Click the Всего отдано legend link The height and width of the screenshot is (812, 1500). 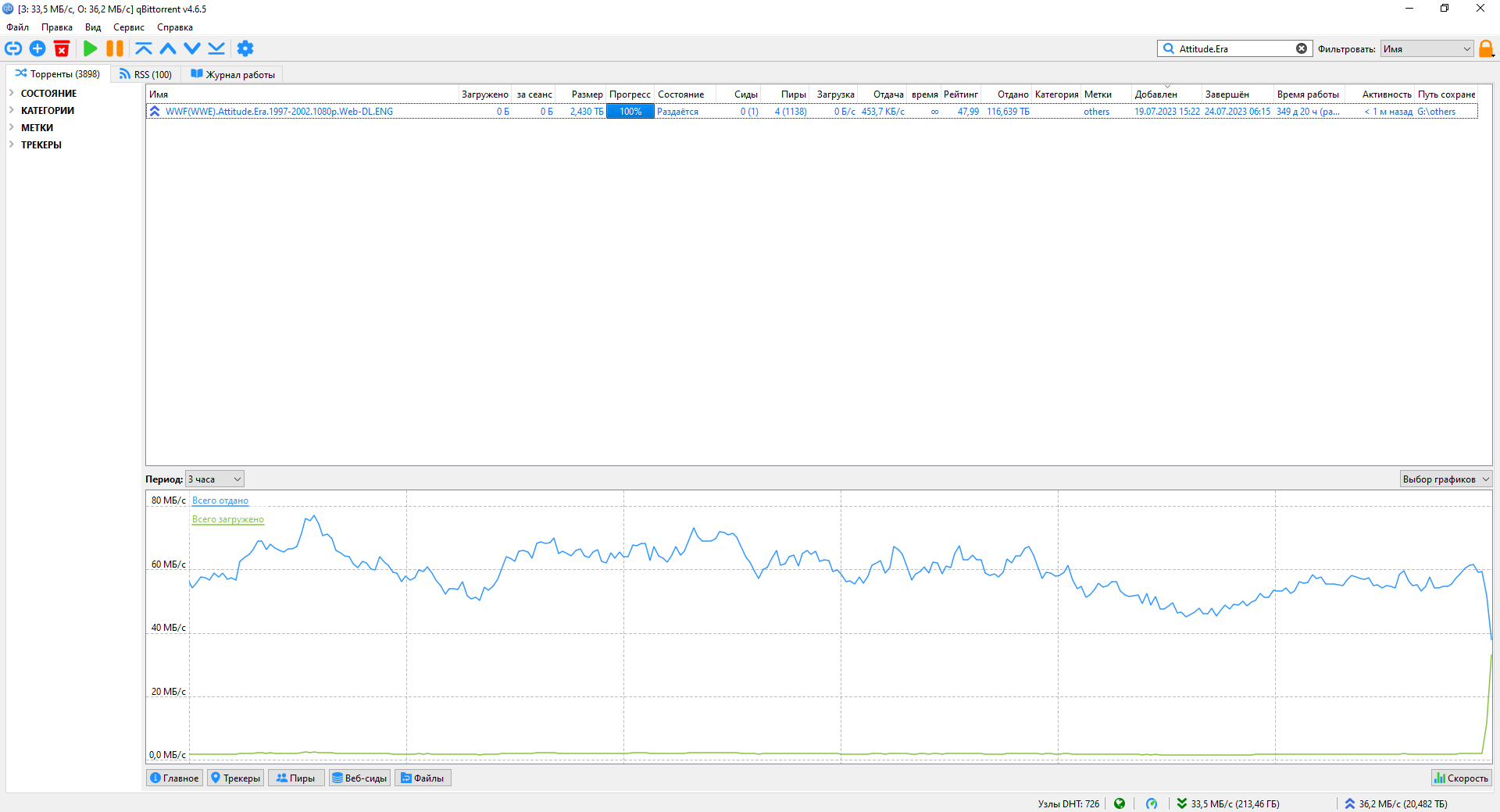[x=220, y=500]
